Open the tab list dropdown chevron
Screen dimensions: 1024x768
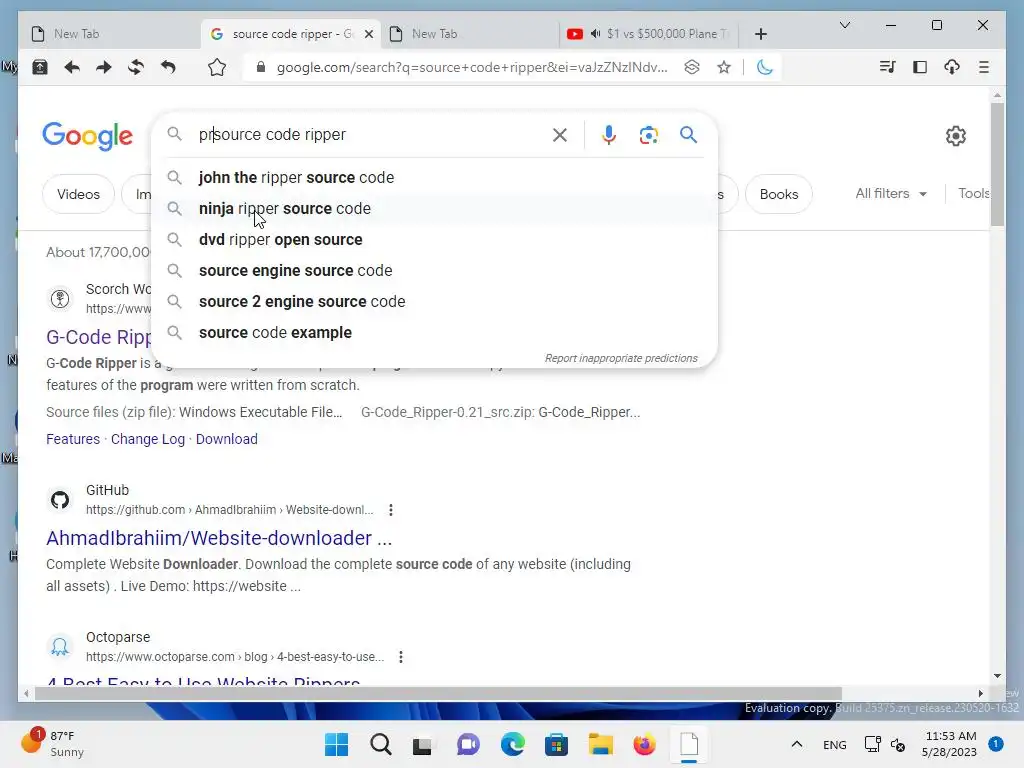[844, 25]
